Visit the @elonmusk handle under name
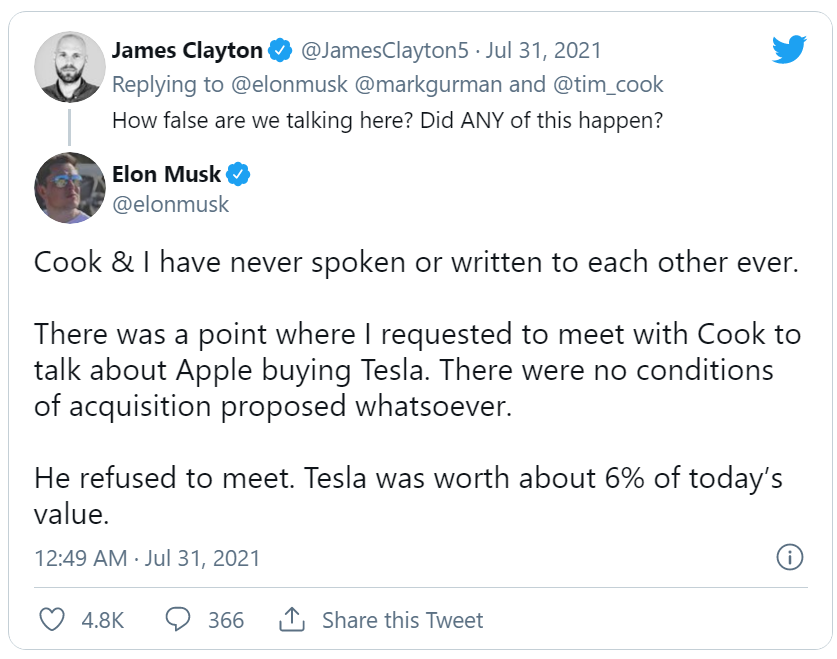 tap(171, 204)
